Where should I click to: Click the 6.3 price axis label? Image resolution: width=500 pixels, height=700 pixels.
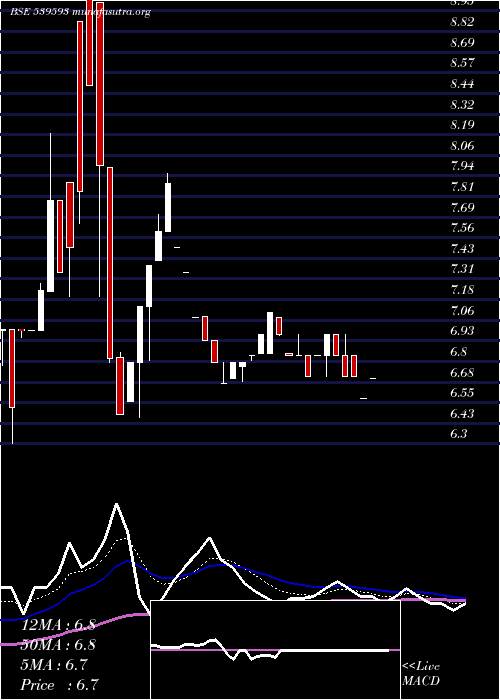[459, 434]
